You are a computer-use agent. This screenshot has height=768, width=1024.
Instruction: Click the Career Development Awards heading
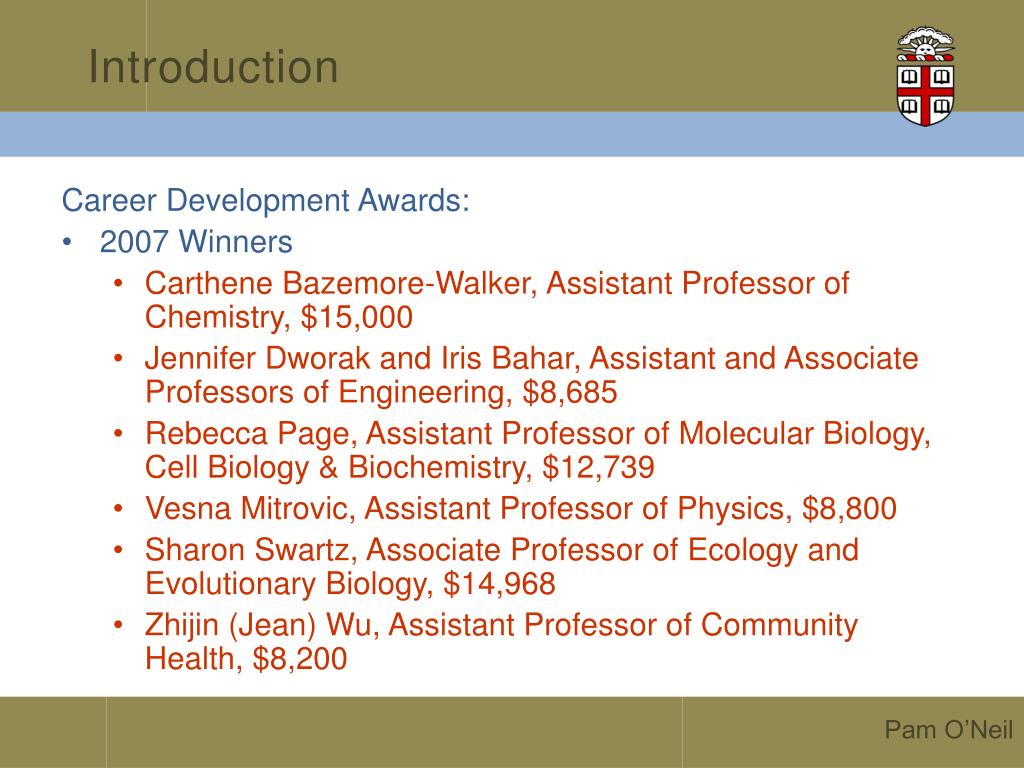click(x=266, y=200)
